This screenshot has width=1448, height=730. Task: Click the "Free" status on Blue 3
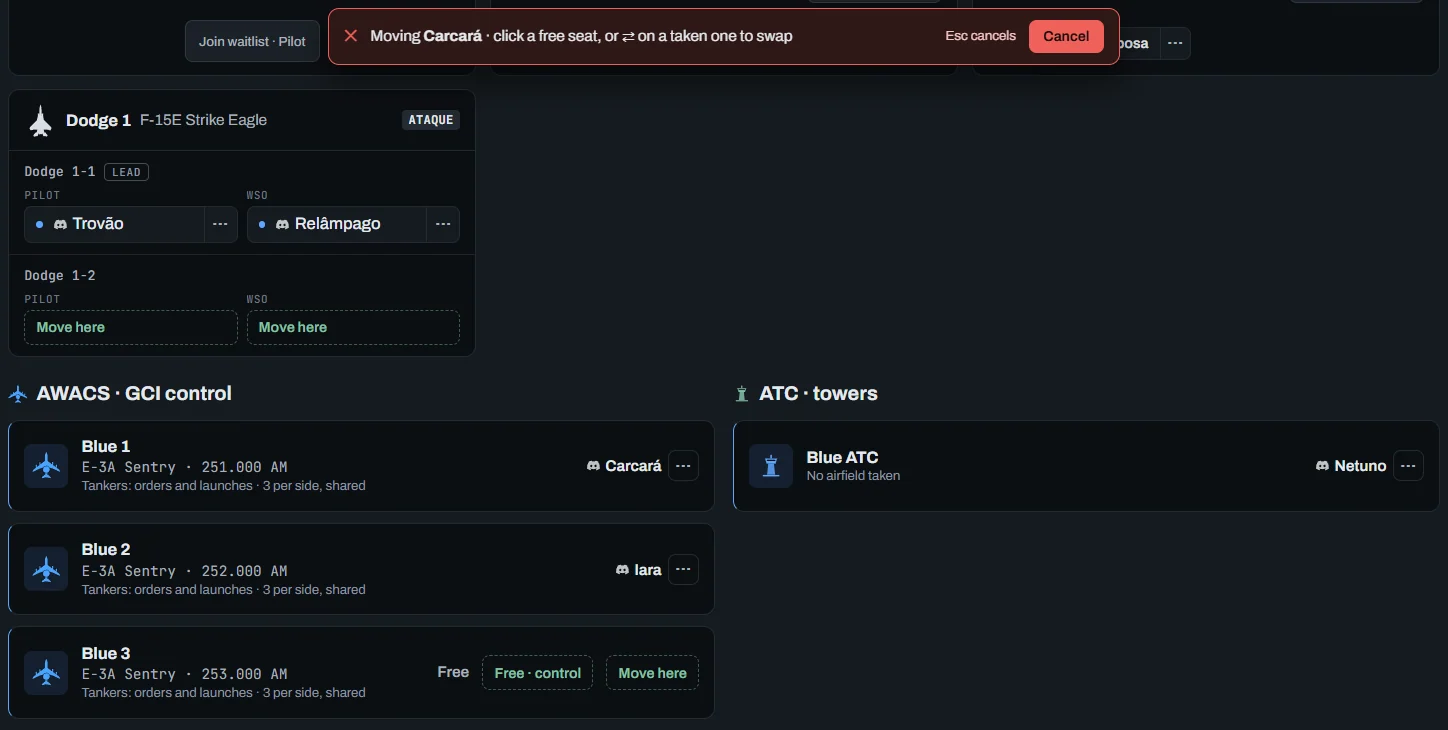coord(453,672)
